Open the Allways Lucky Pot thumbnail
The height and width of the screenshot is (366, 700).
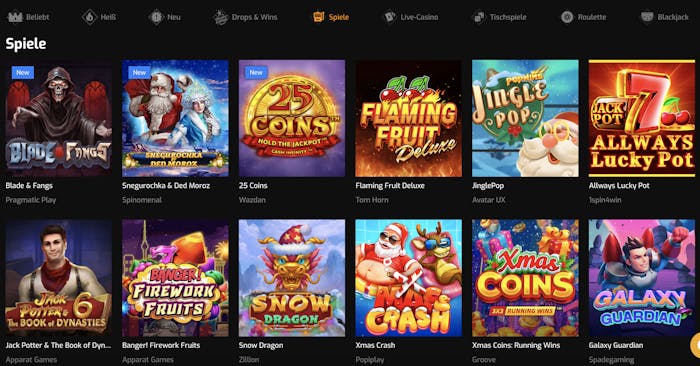[642, 118]
